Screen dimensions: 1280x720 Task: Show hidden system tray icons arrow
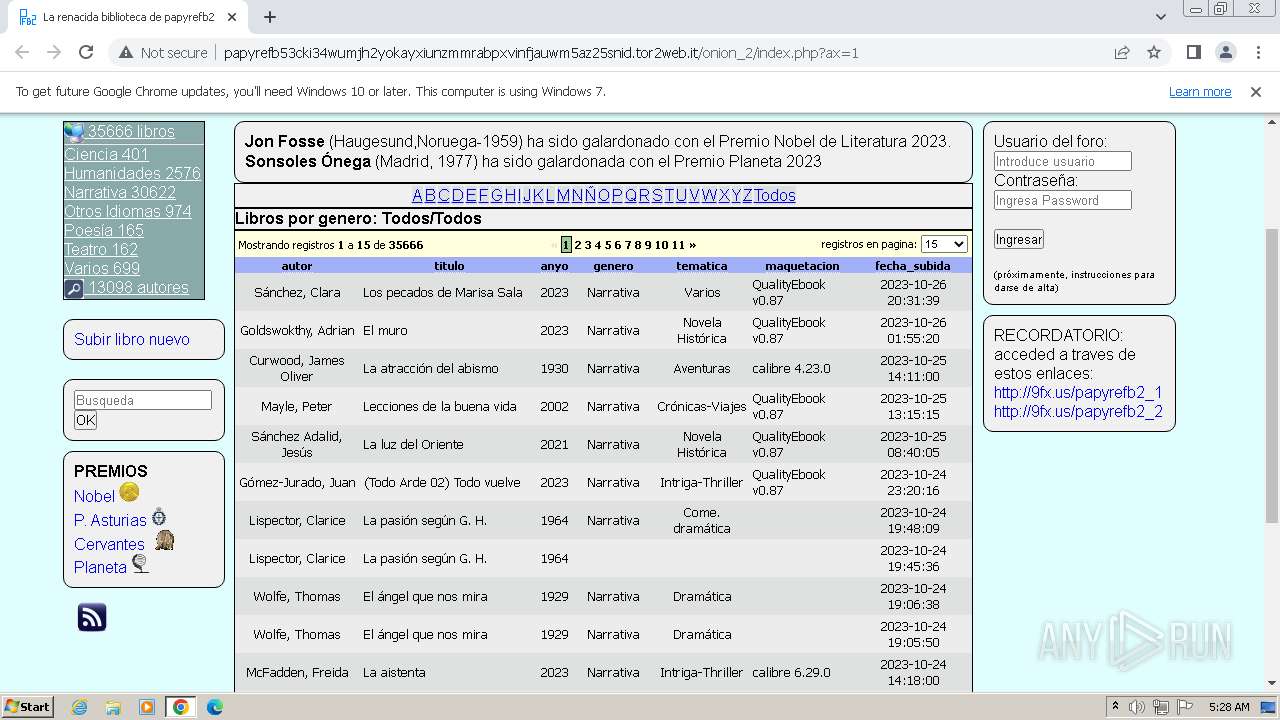click(1116, 706)
